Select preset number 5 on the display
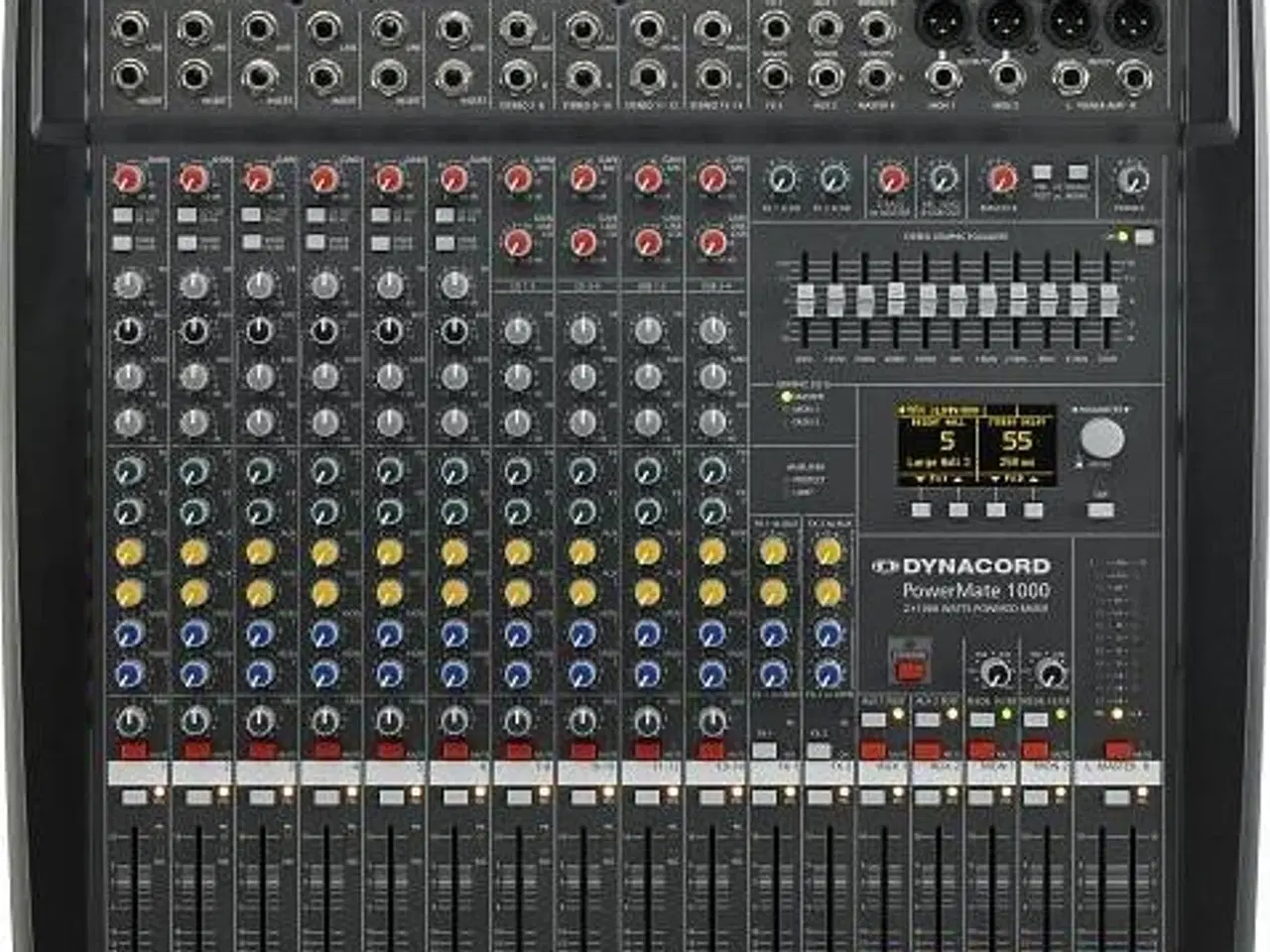This screenshot has height=952, width=1270. click(x=947, y=440)
